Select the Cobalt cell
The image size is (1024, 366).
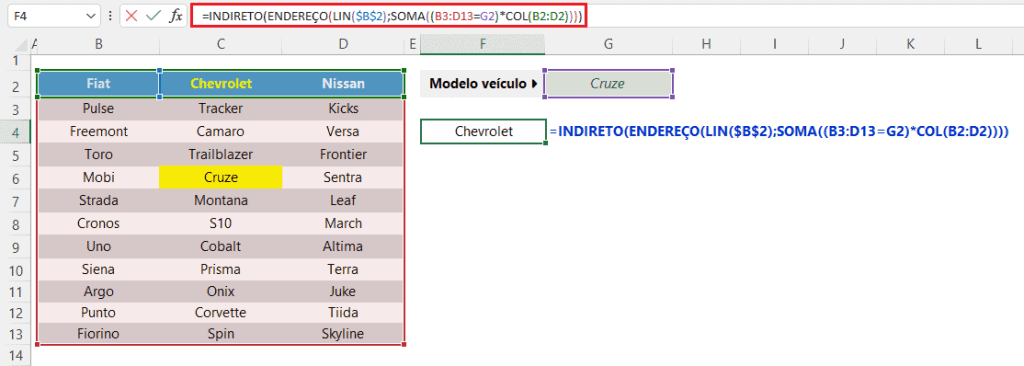tap(221, 246)
